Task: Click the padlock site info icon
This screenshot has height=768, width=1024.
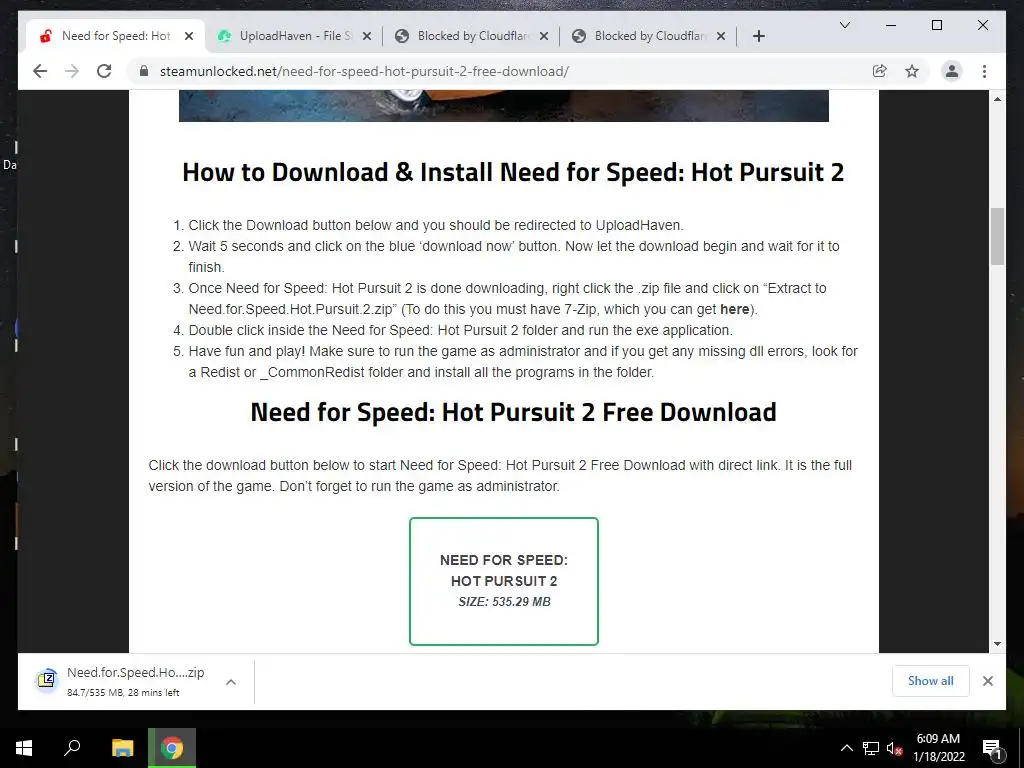Action: tap(144, 71)
